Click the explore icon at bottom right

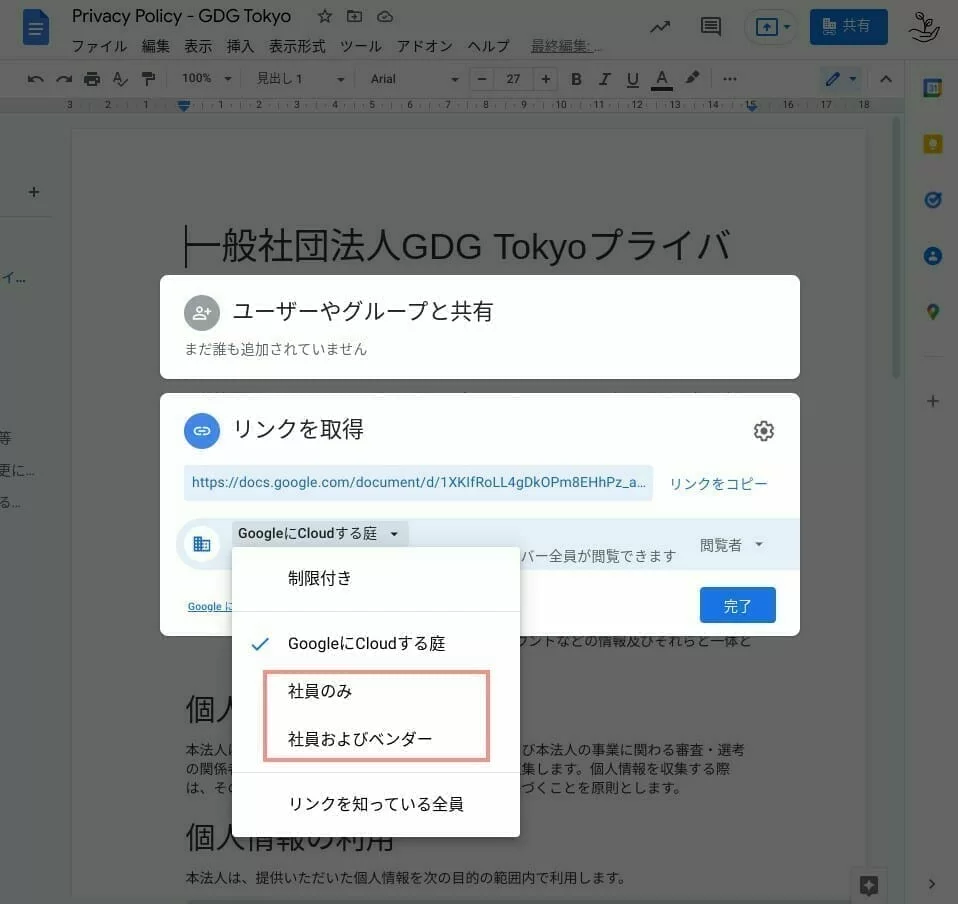[869, 884]
